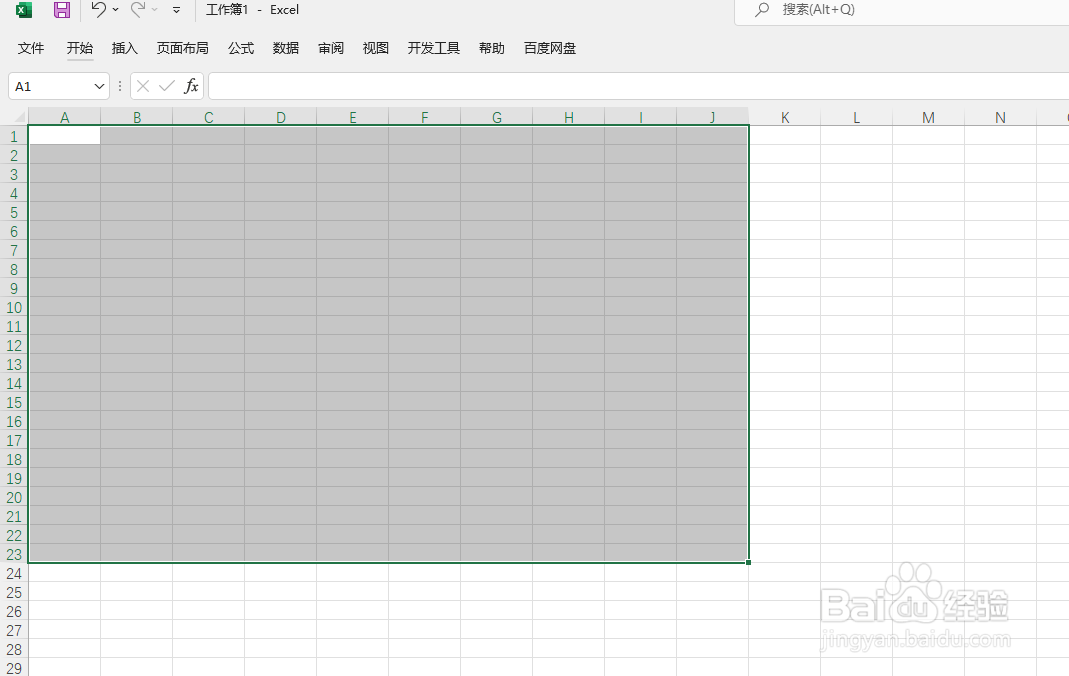
Task: Click the Excel application icon
Action: [x=24, y=10]
